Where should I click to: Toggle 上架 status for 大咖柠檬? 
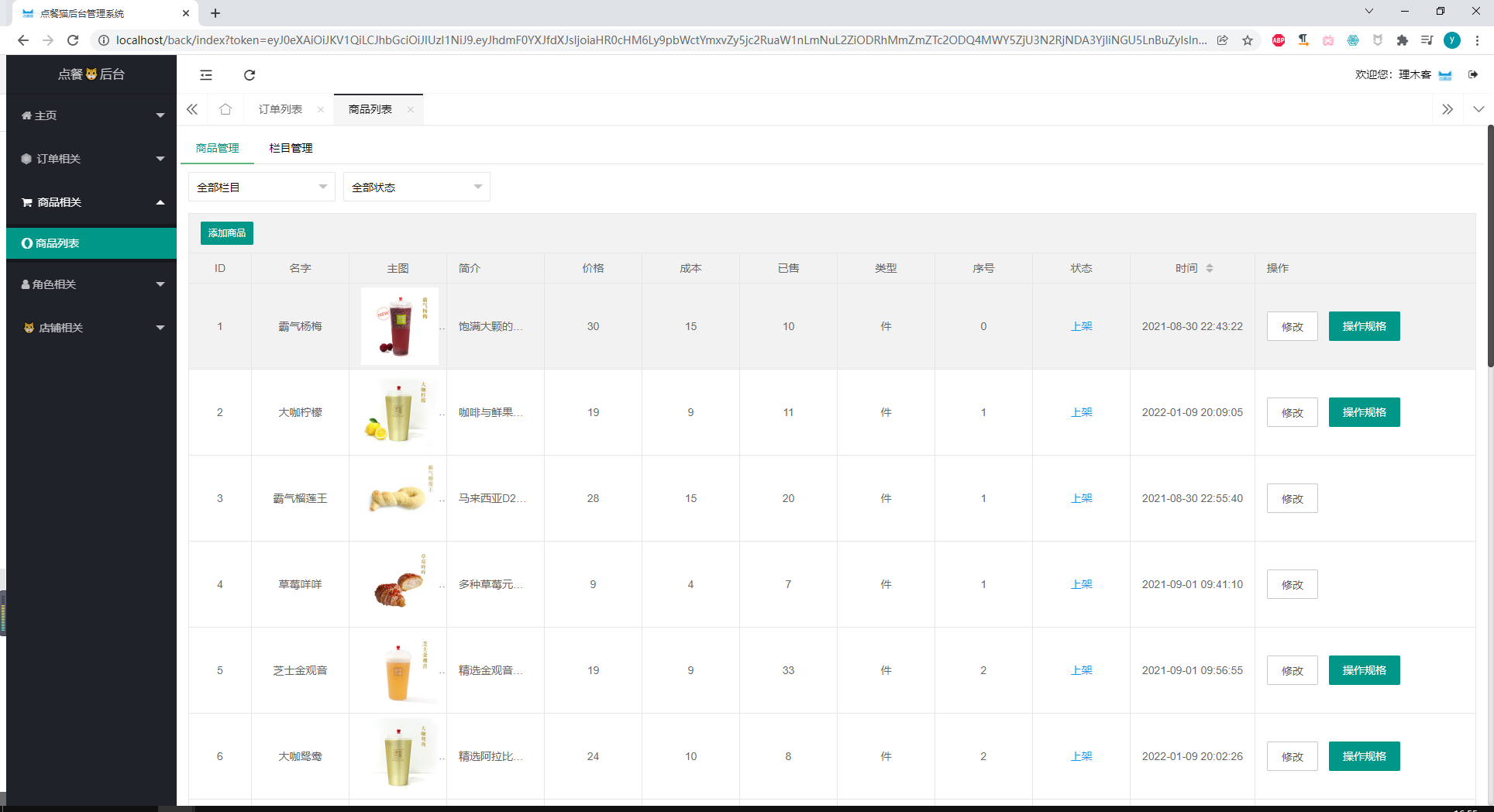pyautogui.click(x=1082, y=412)
